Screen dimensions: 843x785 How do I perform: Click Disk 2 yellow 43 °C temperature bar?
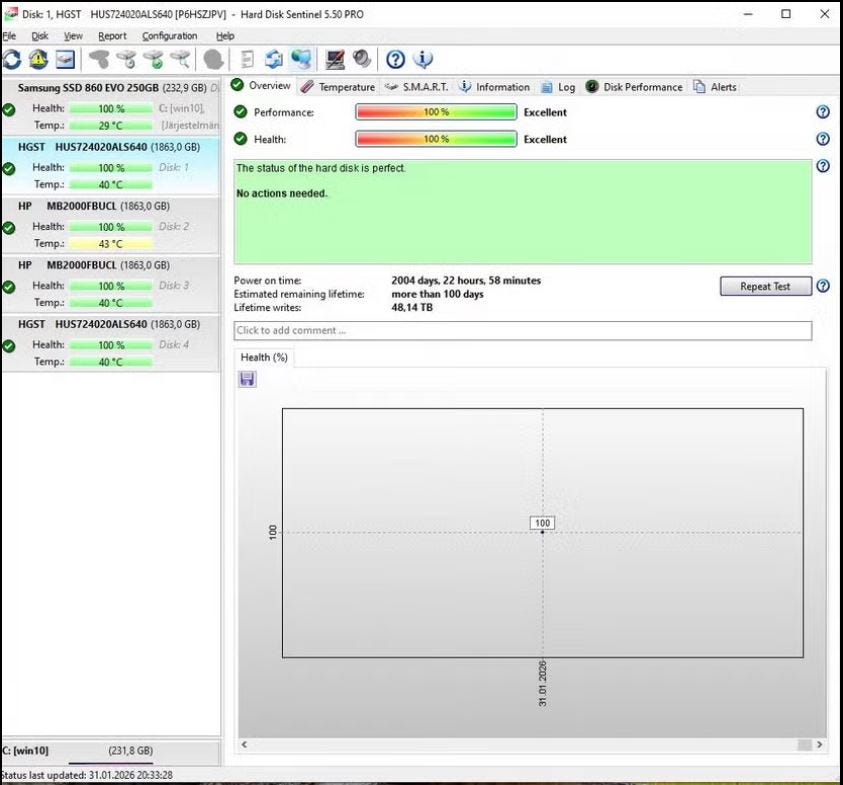[x=111, y=244]
